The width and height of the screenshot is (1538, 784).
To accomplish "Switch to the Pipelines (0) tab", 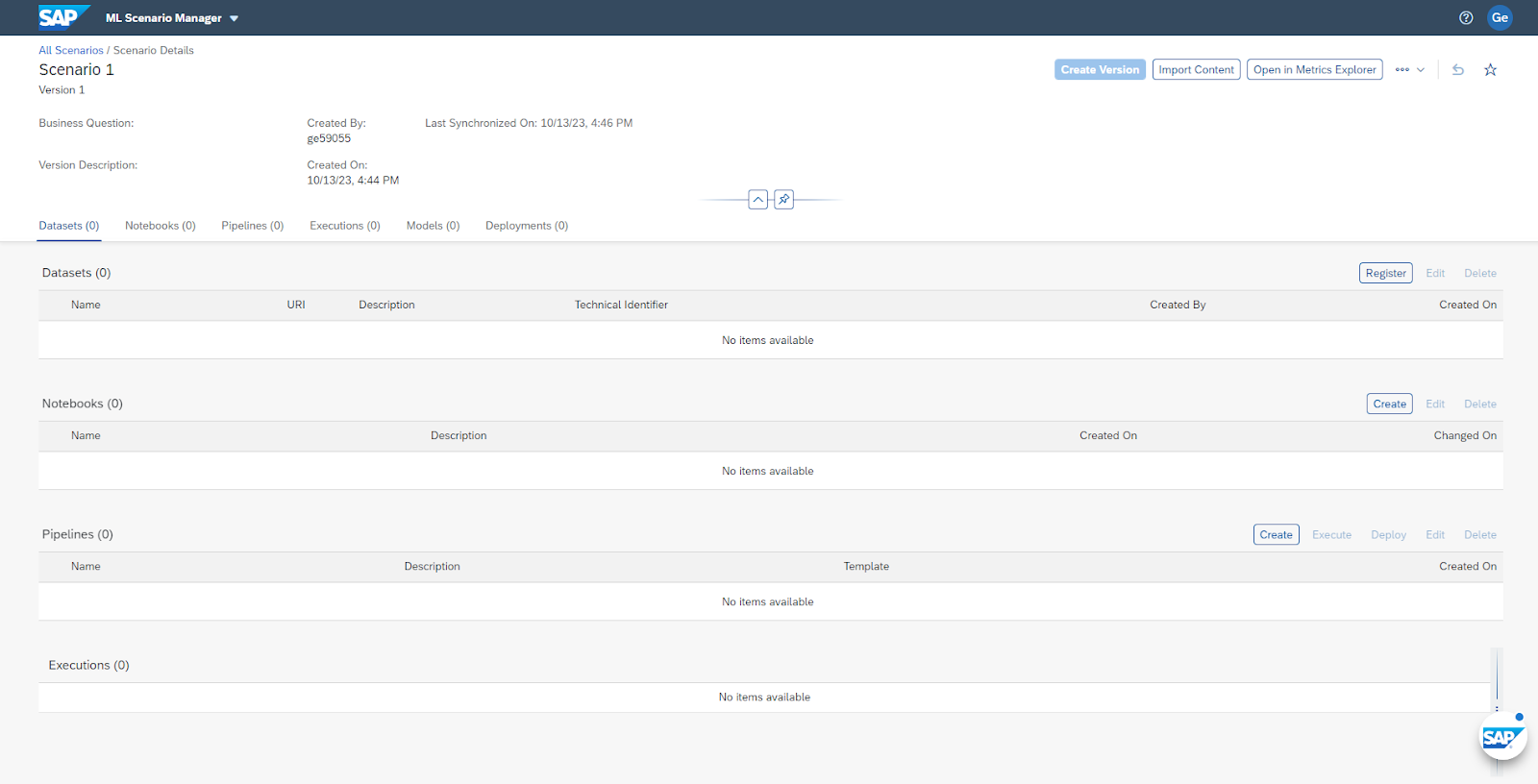I will (252, 226).
